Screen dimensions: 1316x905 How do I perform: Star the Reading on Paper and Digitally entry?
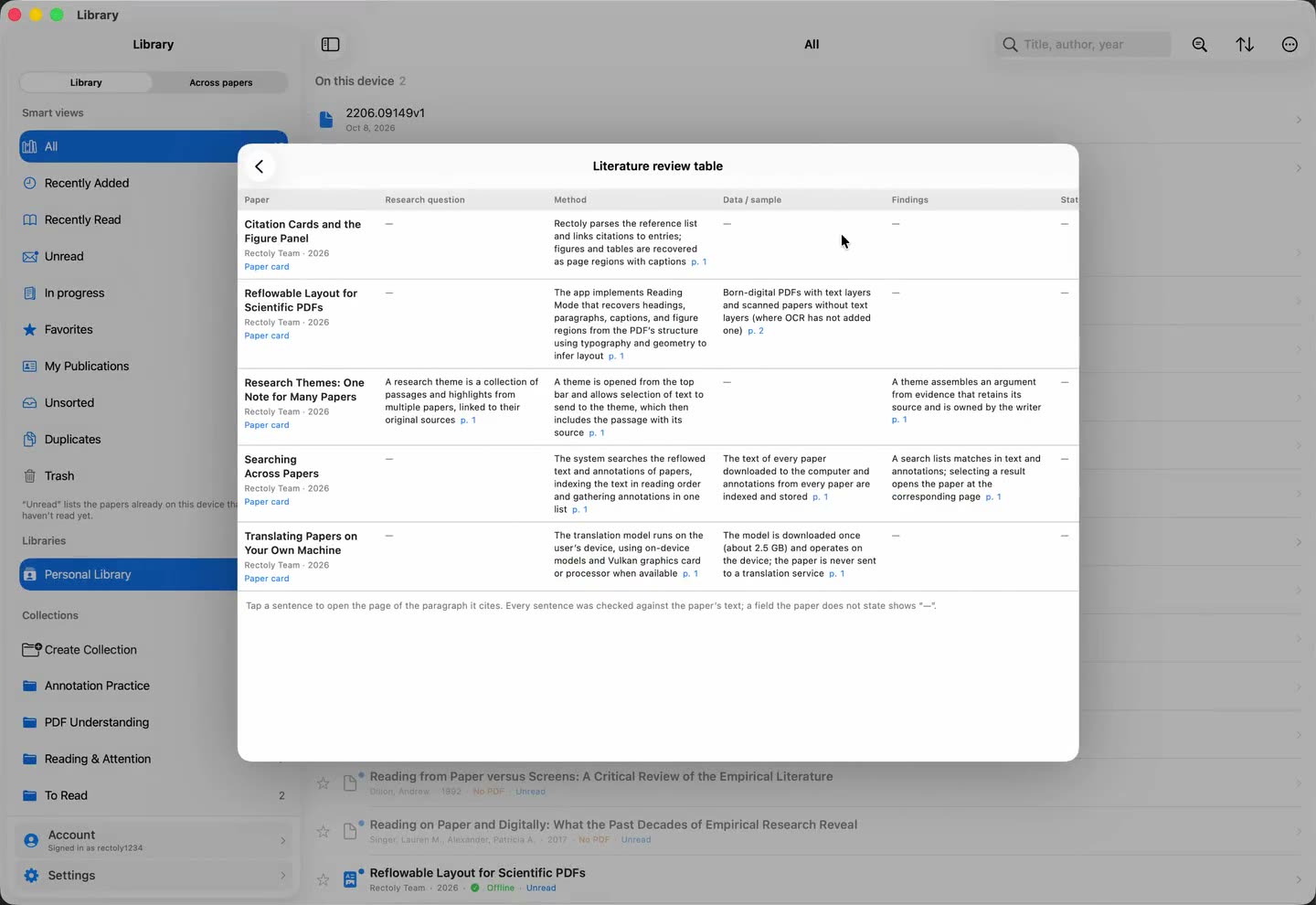pos(323,831)
